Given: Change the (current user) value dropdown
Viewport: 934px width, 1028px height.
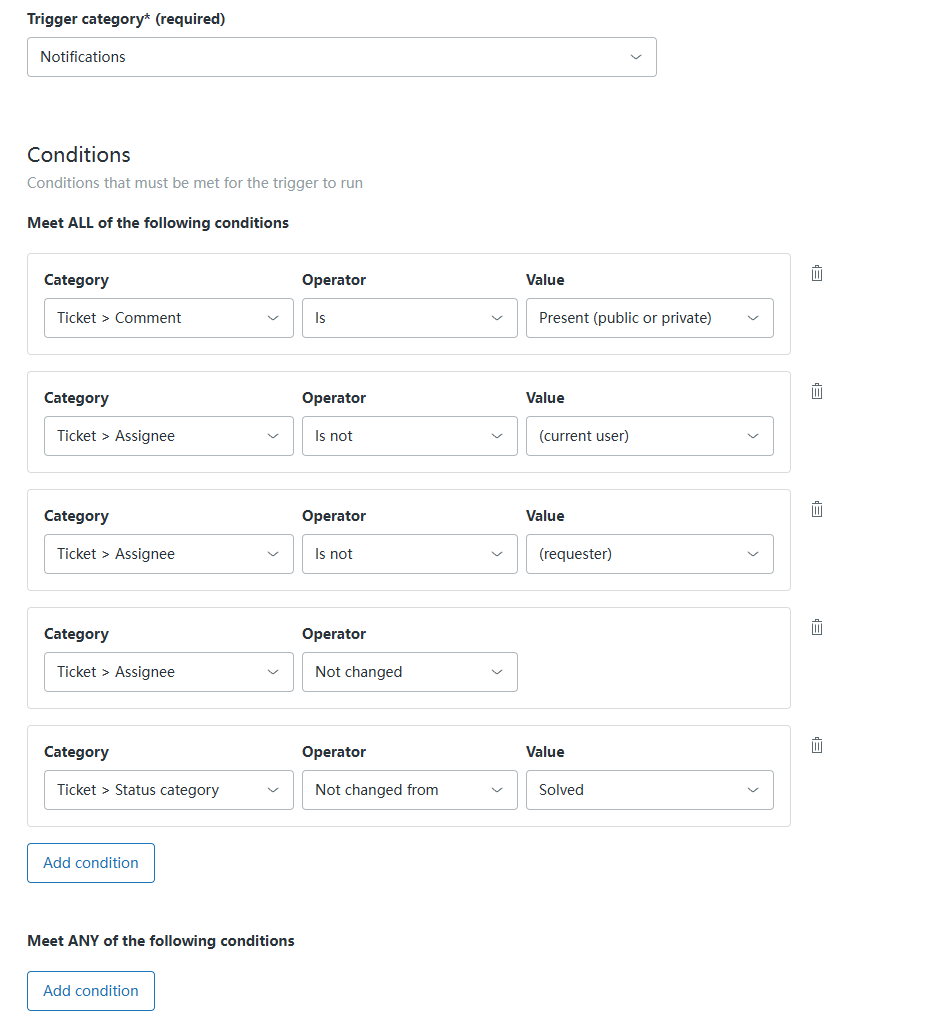Looking at the screenshot, I should coord(649,436).
